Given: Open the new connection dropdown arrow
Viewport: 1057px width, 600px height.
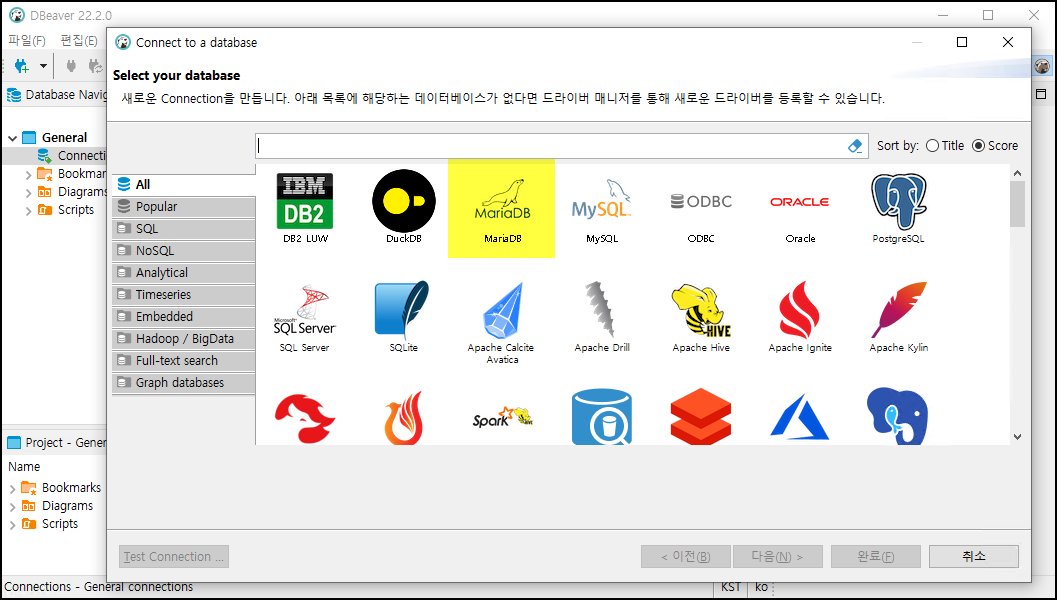Looking at the screenshot, I should coord(43,66).
